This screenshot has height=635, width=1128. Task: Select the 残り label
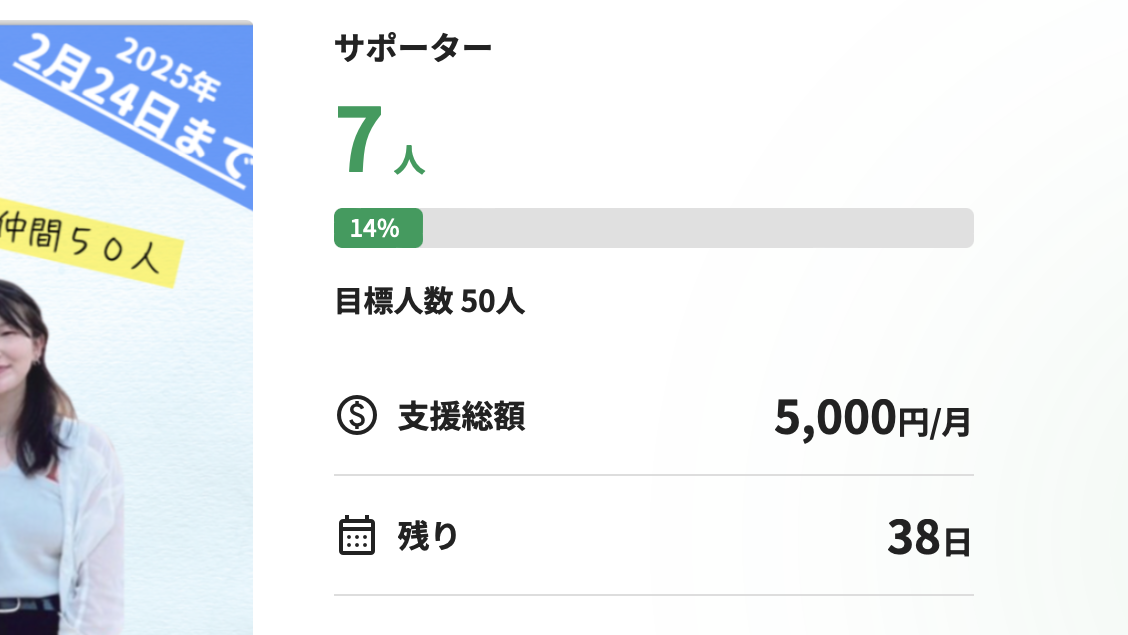point(428,537)
